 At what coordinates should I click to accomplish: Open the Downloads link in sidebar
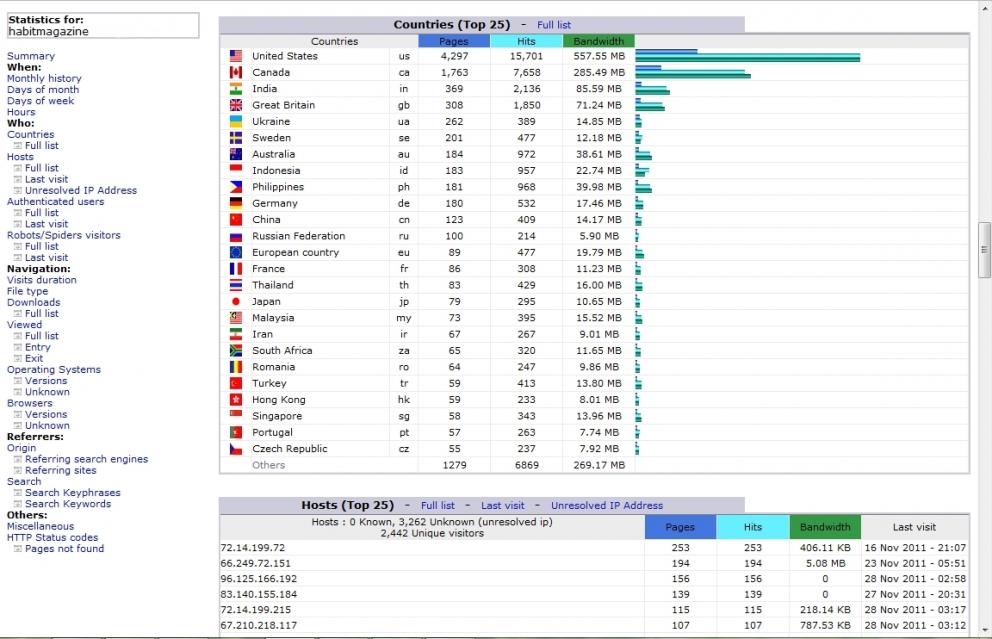click(34, 302)
